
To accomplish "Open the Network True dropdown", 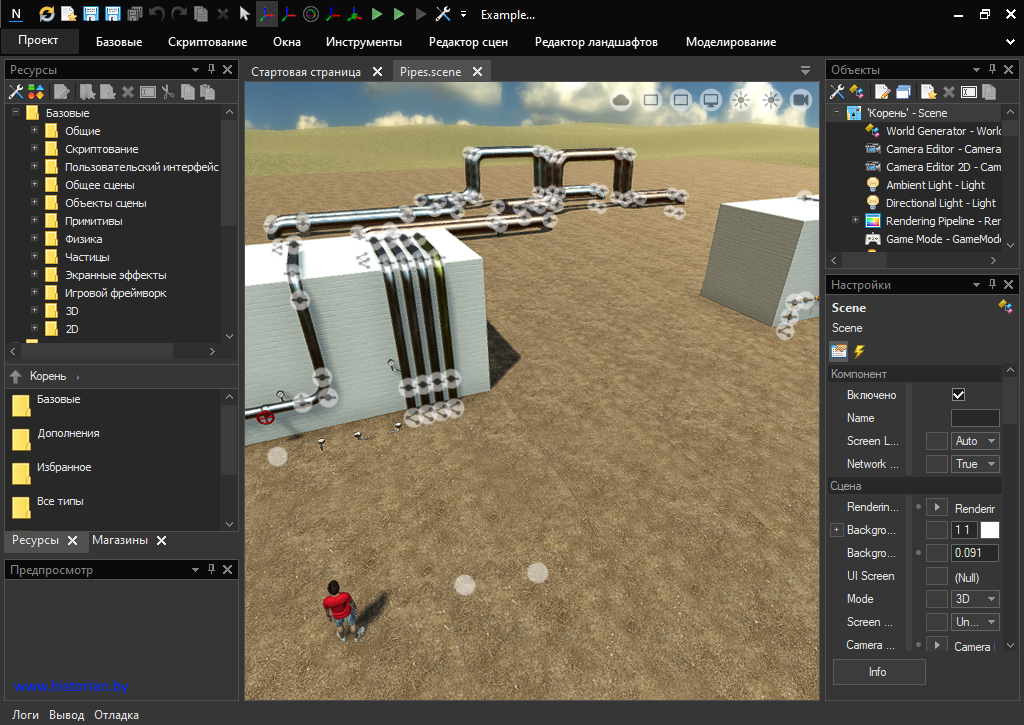I will (x=976, y=464).
